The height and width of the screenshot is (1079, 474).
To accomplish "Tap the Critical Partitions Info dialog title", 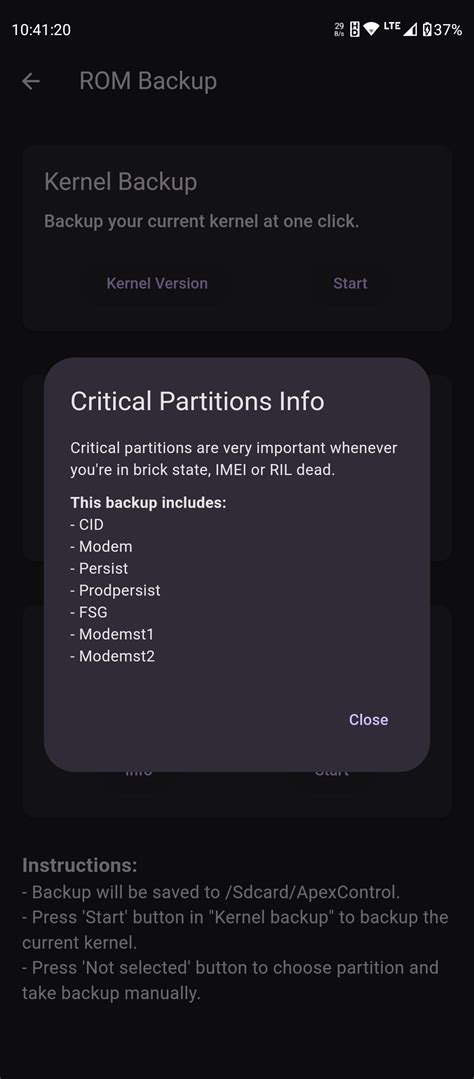I will [197, 401].
